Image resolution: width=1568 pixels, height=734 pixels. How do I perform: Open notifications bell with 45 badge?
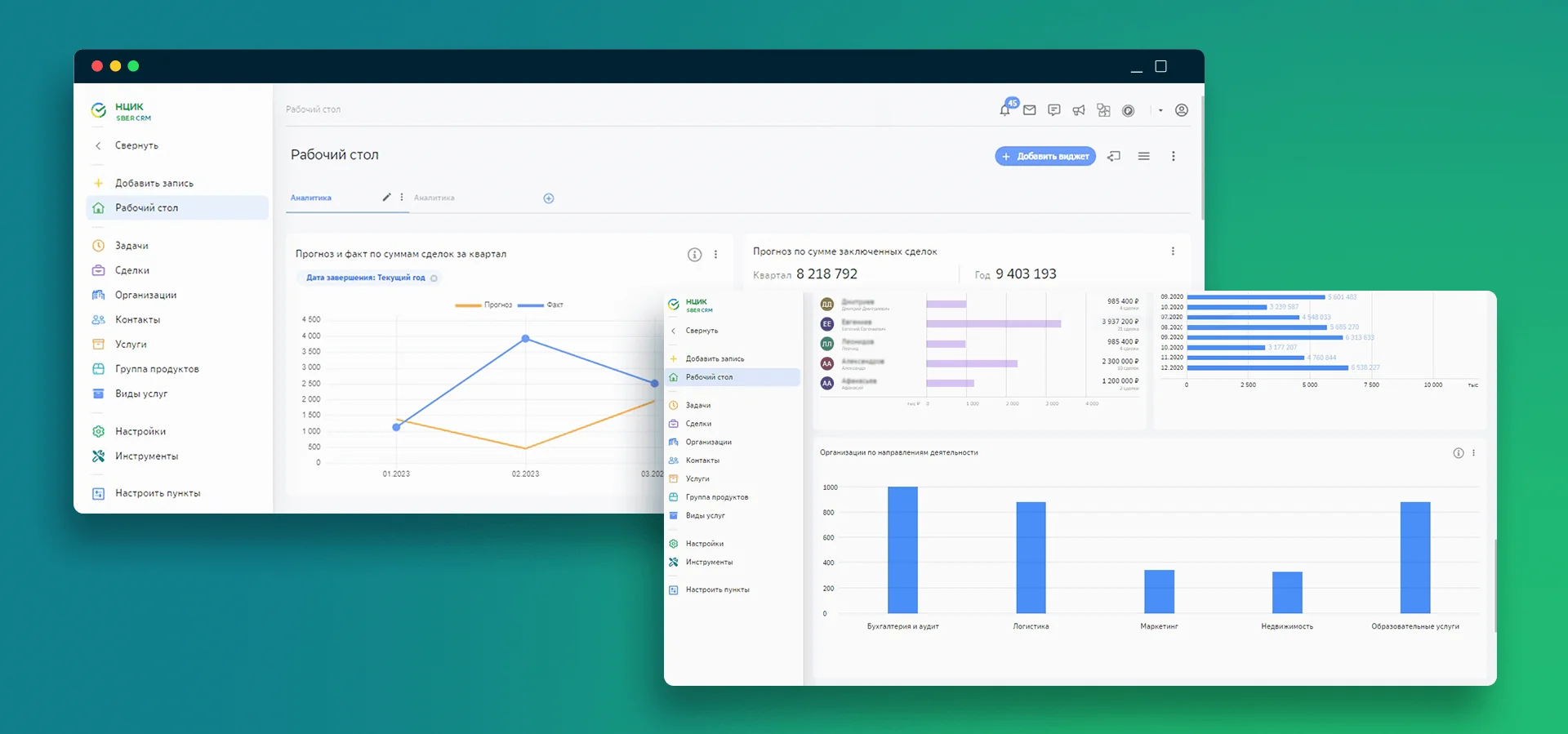tap(1005, 110)
